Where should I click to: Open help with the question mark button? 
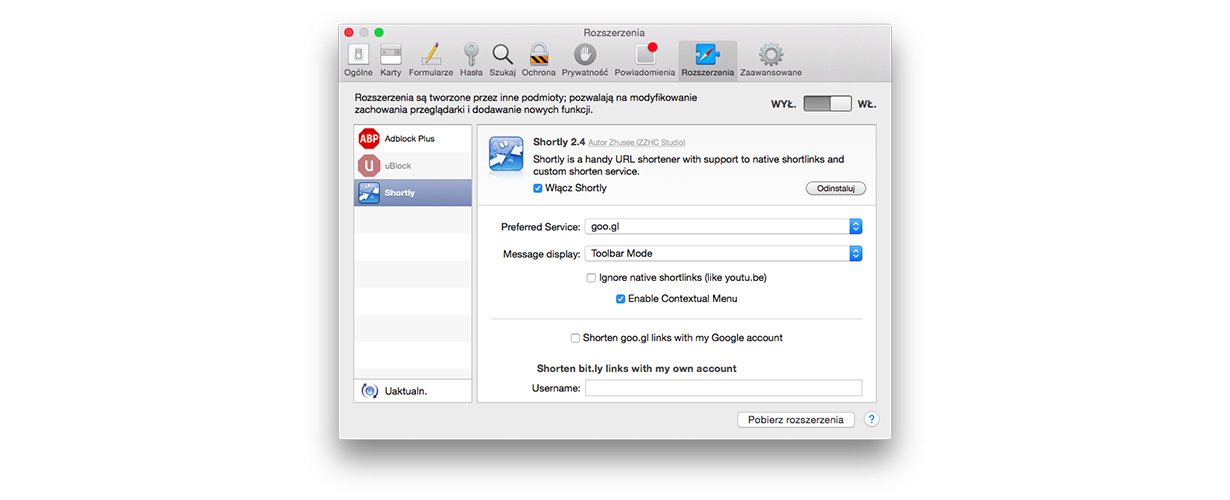[872, 420]
